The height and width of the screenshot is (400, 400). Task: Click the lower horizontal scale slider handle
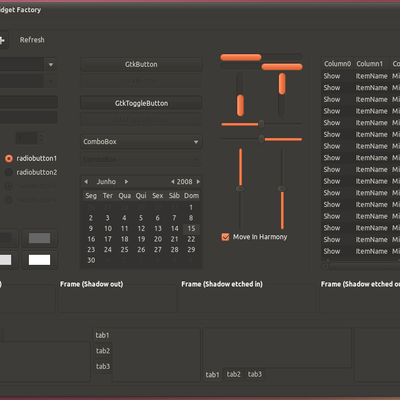tap(262, 139)
